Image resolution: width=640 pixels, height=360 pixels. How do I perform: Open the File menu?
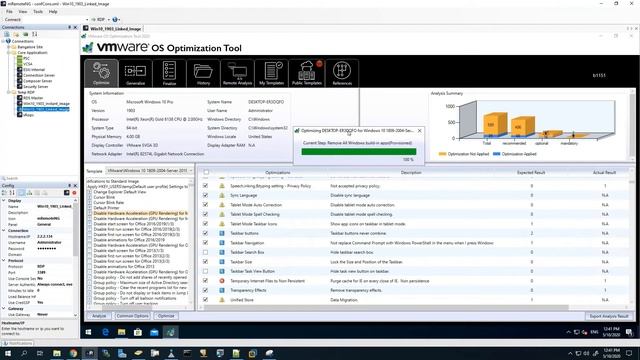point(9,12)
